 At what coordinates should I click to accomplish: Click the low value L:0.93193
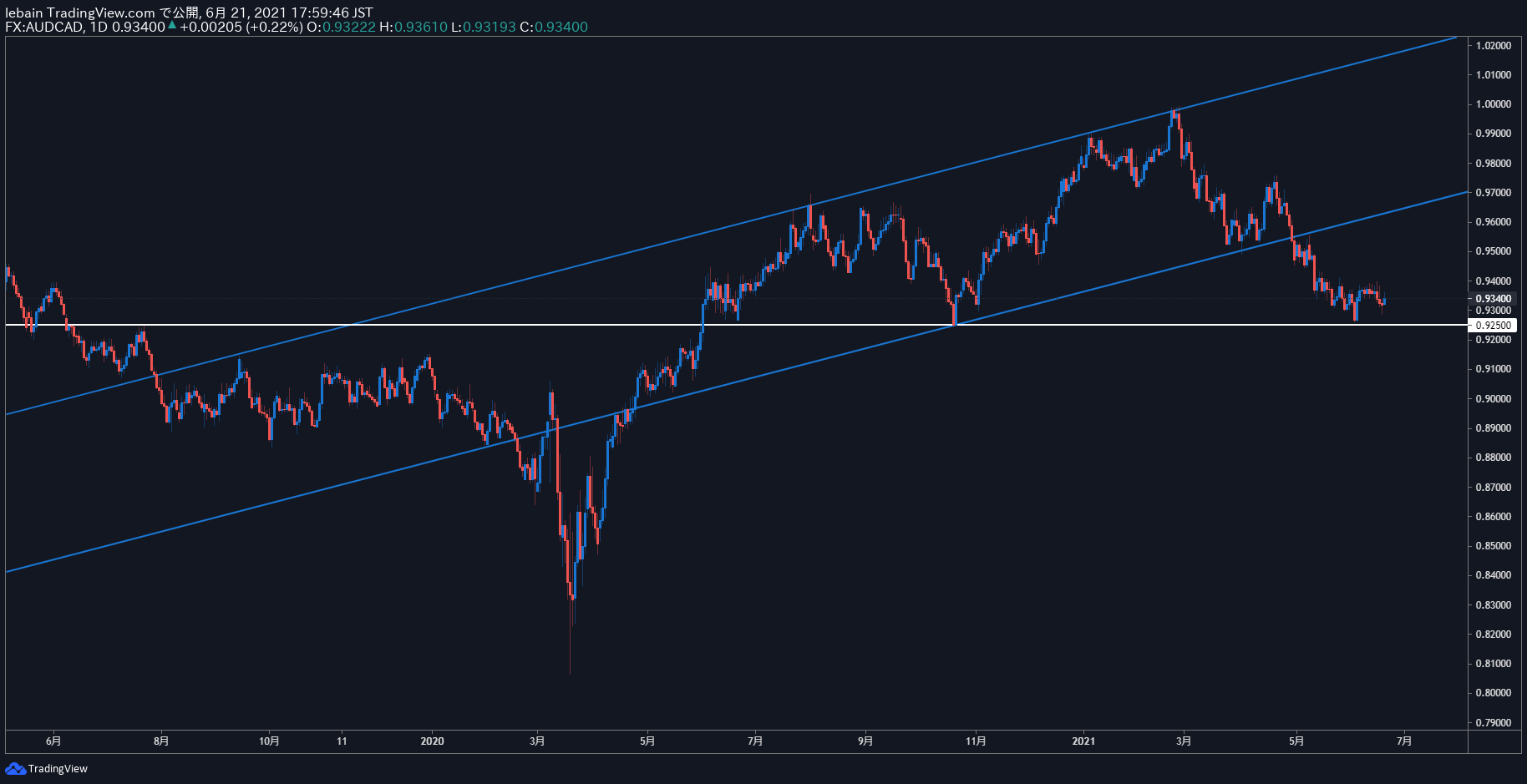484,27
